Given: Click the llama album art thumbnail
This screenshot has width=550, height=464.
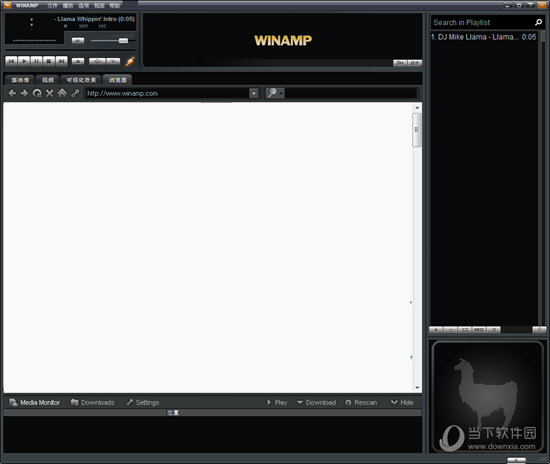Looking at the screenshot, I should 488,397.
